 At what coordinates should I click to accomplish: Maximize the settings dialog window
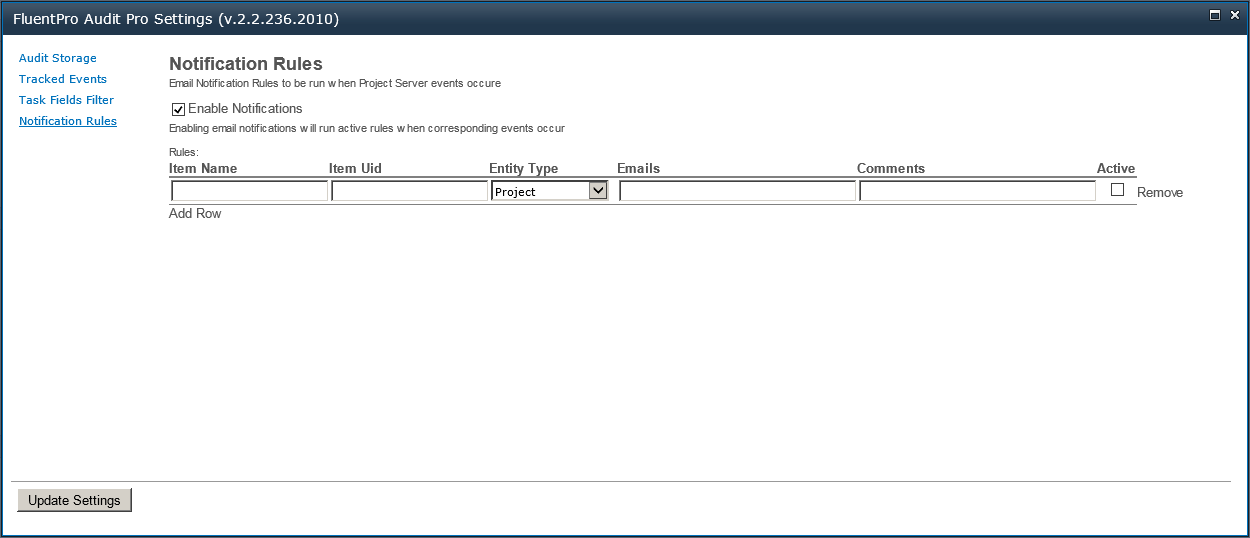pyautogui.click(x=1215, y=15)
